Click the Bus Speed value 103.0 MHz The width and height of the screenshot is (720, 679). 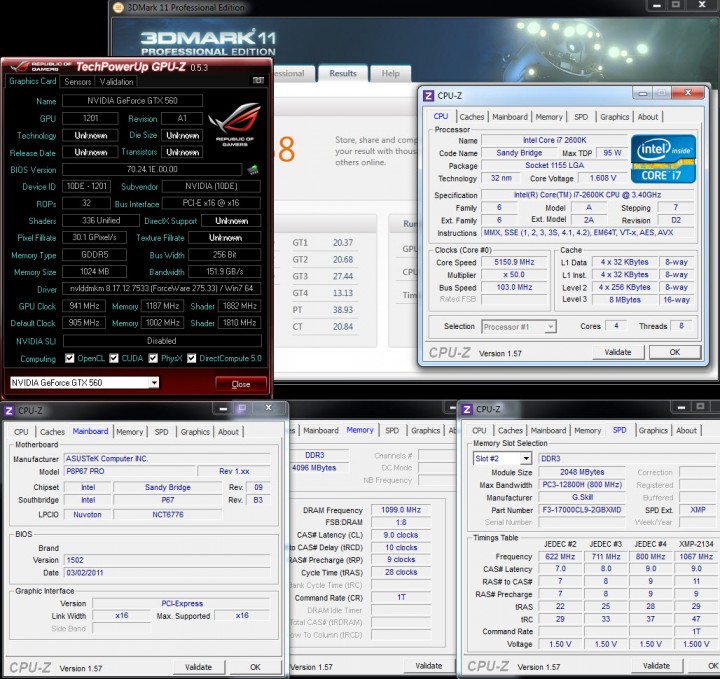[x=514, y=287]
